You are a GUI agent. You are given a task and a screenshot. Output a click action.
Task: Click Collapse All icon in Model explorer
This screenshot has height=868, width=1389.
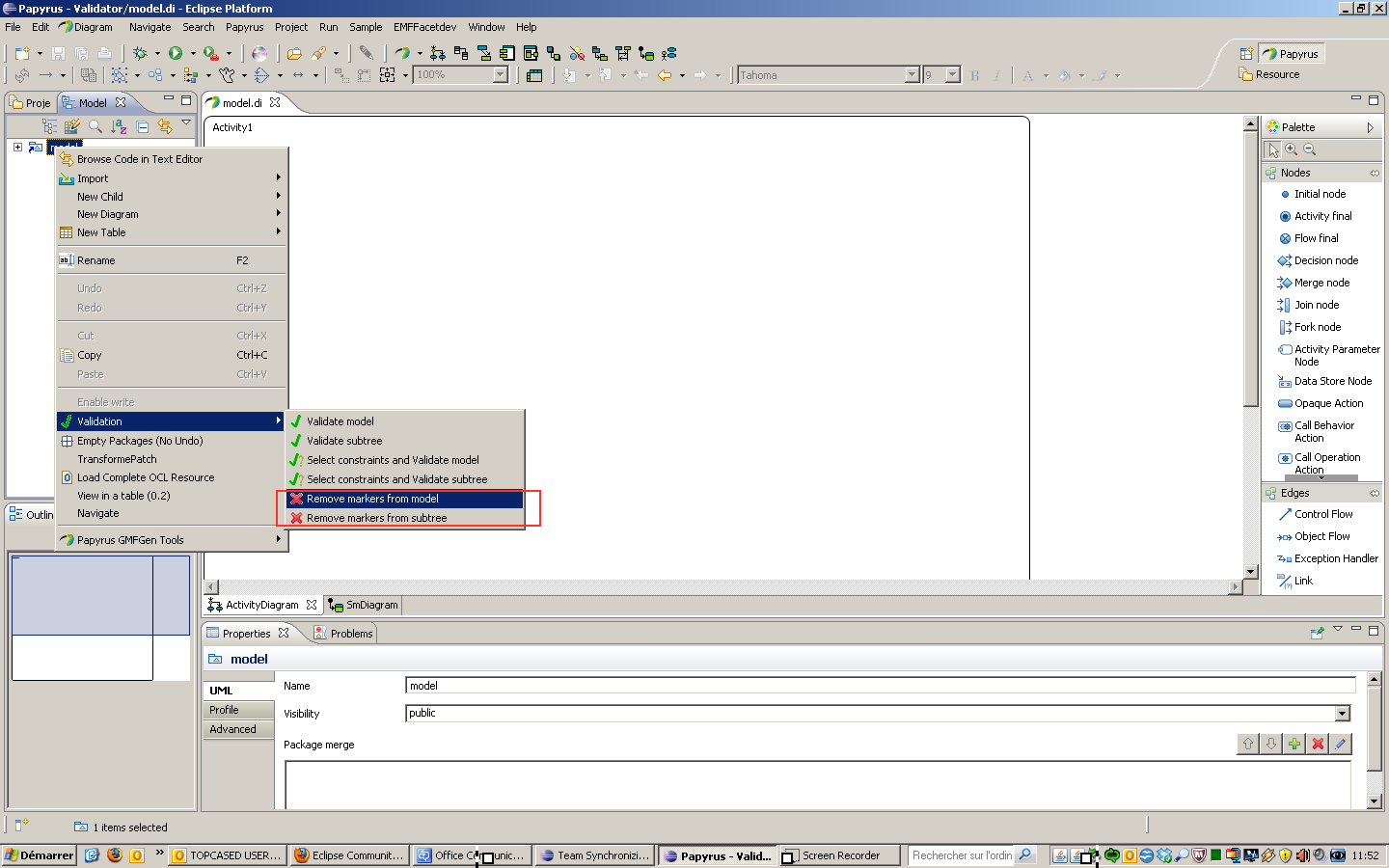pyautogui.click(x=143, y=126)
